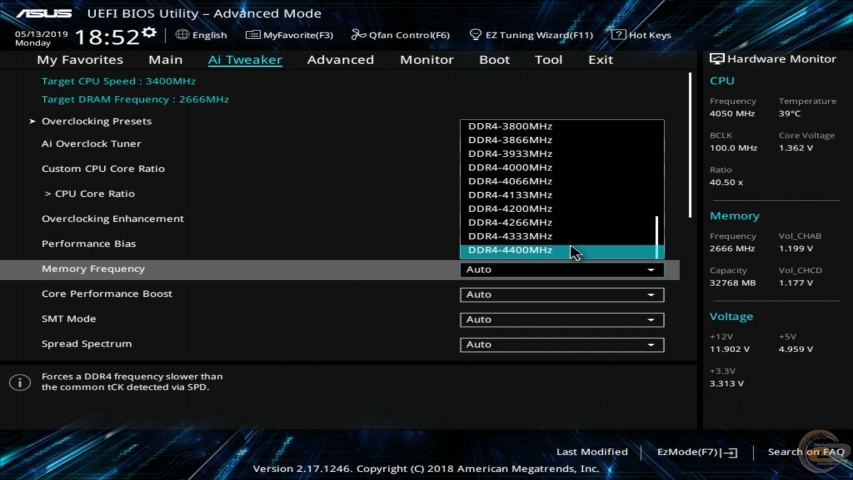Switch to the Main tab

tap(165, 59)
